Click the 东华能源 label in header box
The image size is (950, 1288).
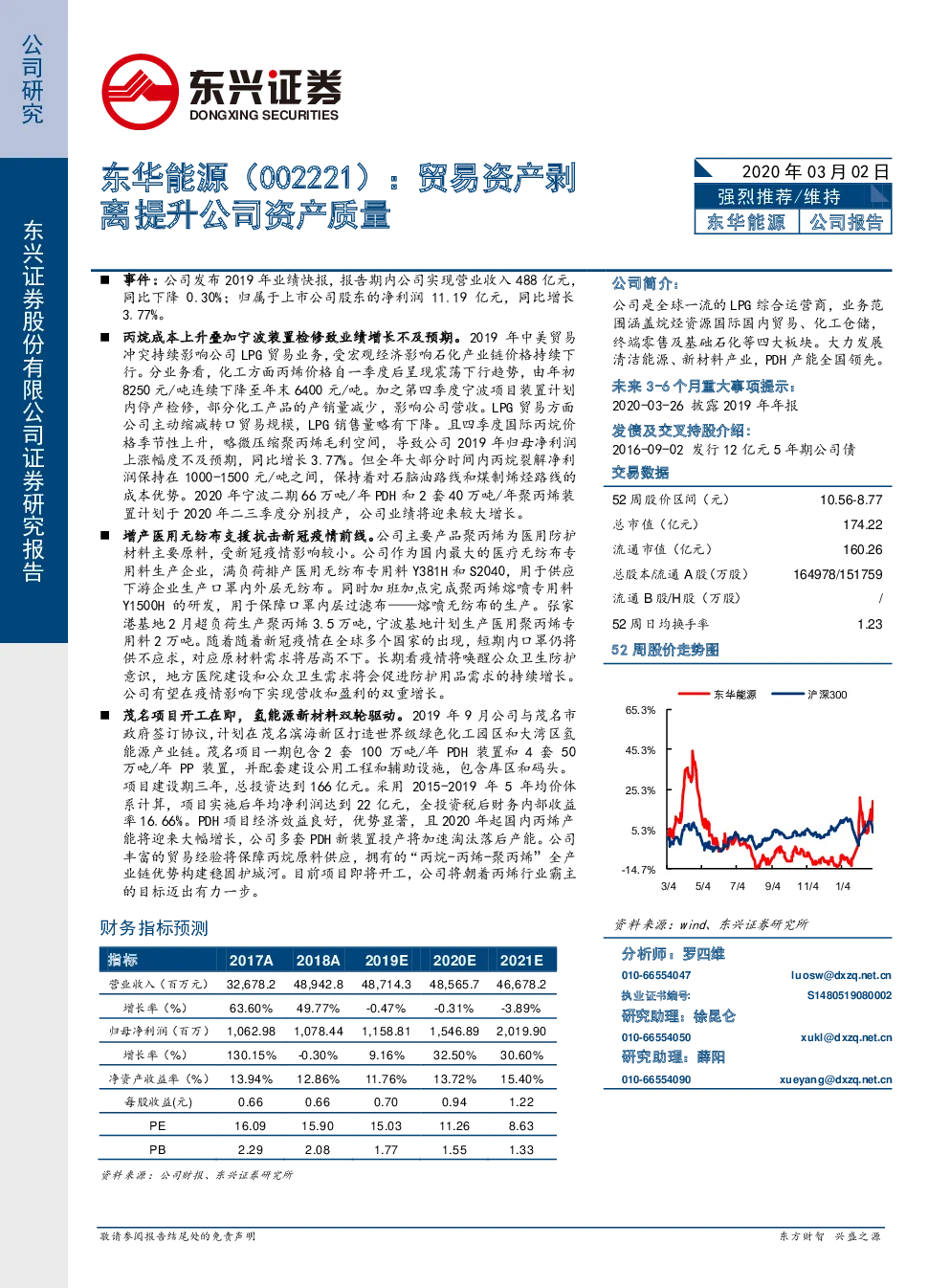coord(746,222)
